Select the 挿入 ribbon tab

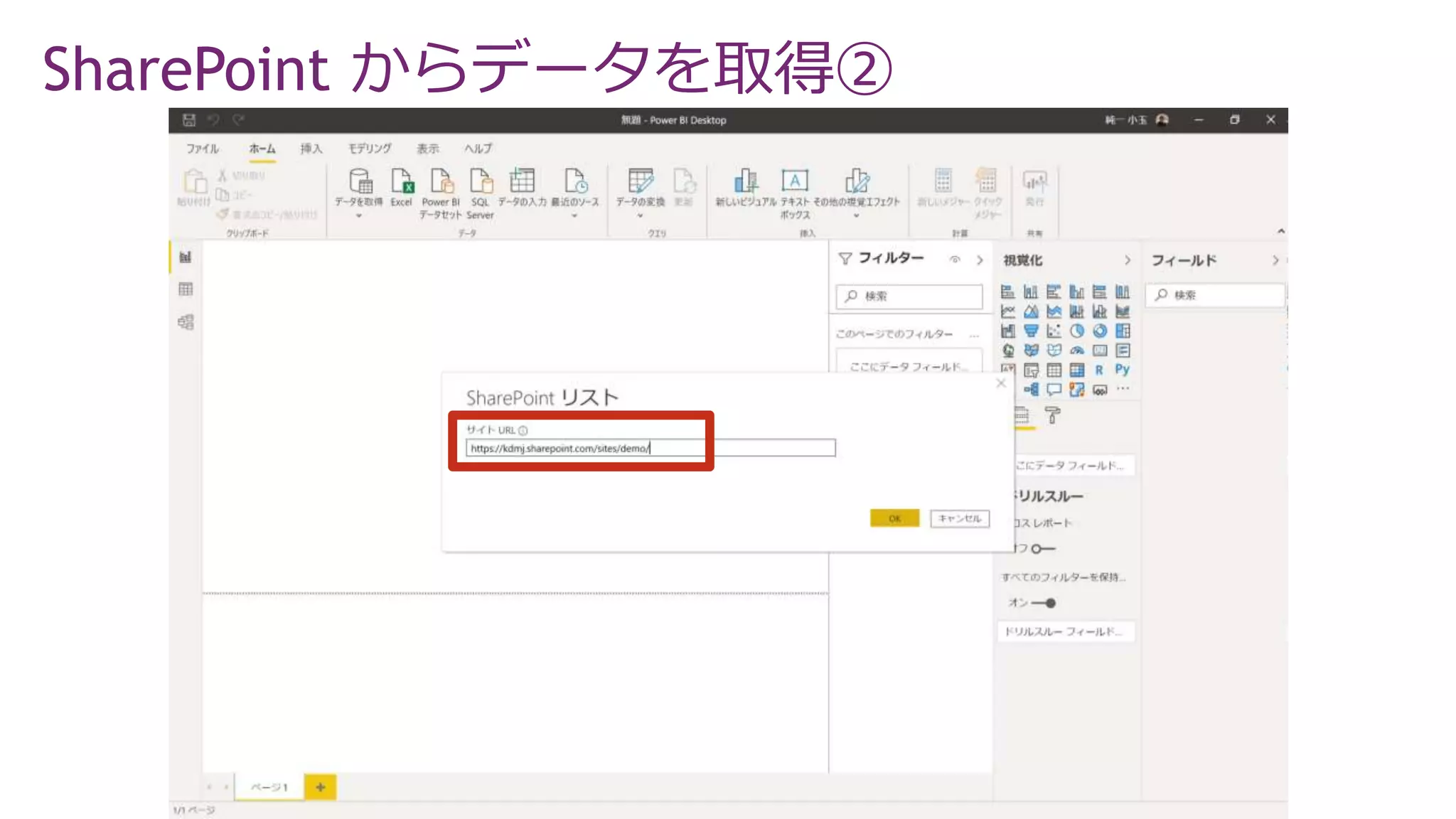pos(311,149)
